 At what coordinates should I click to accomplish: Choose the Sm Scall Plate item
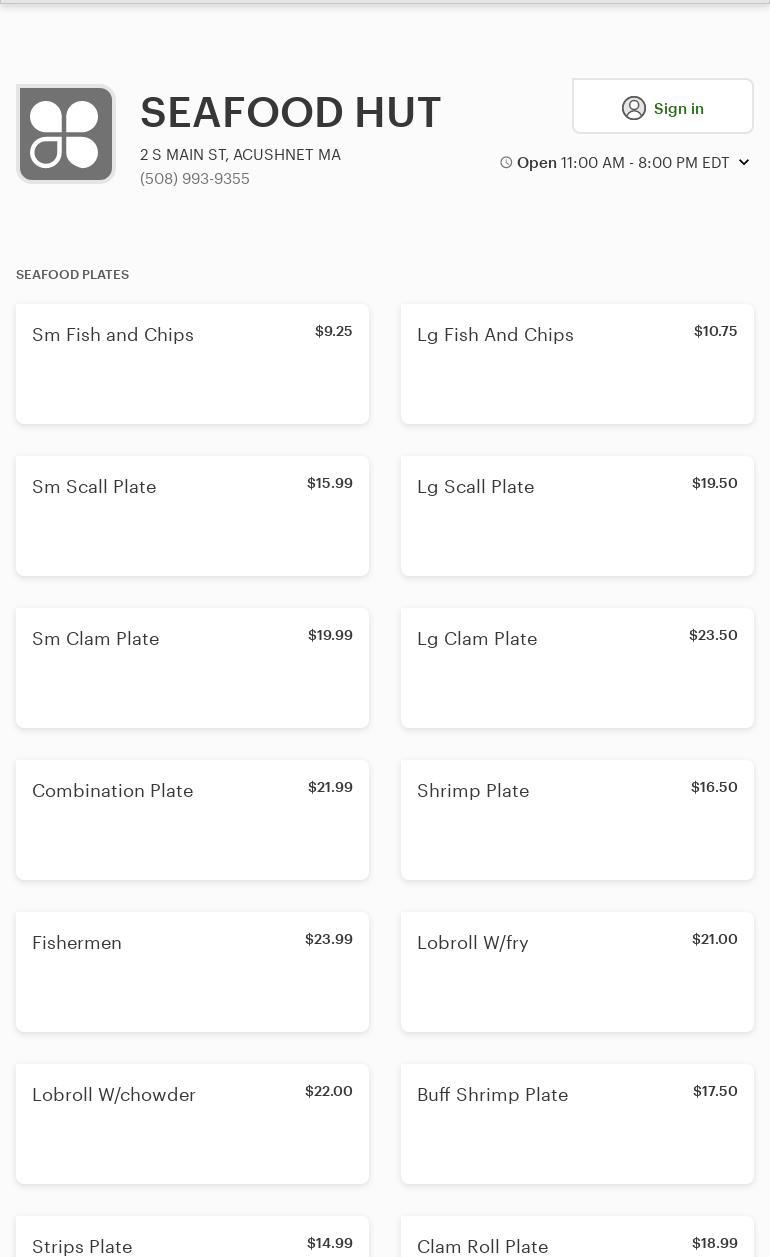pyautogui.click(x=192, y=516)
